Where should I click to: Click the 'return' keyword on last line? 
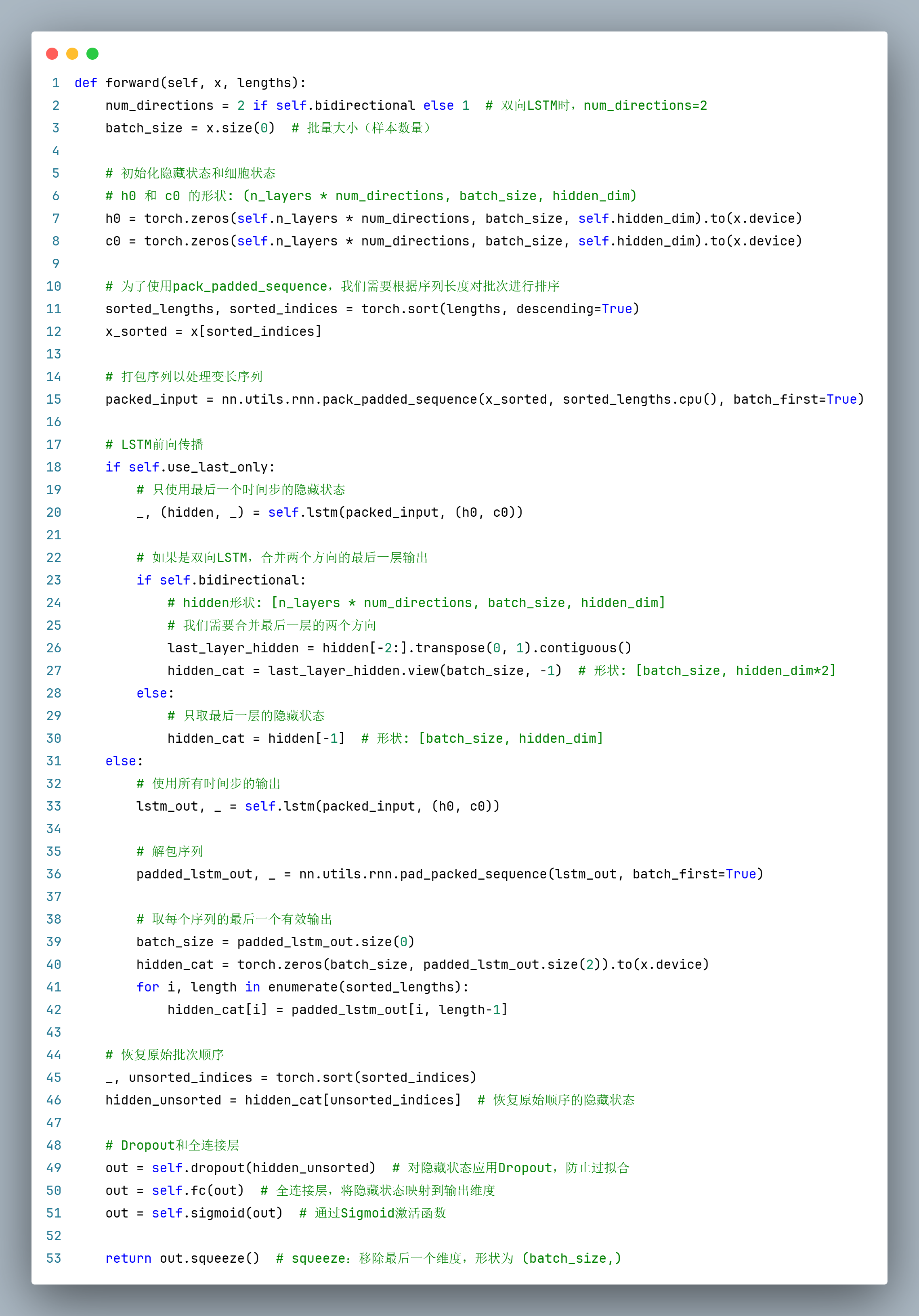(x=128, y=1258)
